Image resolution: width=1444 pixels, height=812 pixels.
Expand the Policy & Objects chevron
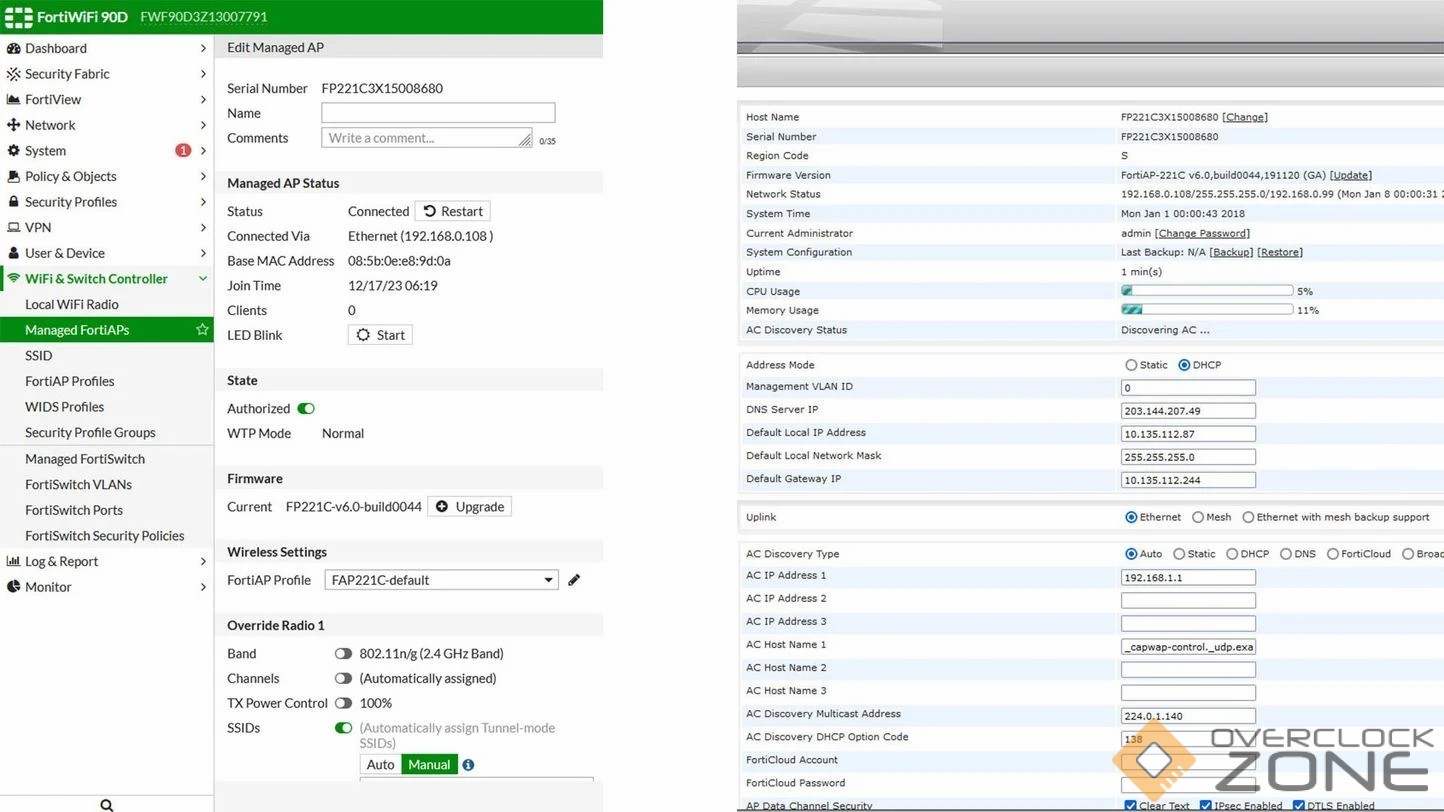pyautogui.click(x=203, y=176)
